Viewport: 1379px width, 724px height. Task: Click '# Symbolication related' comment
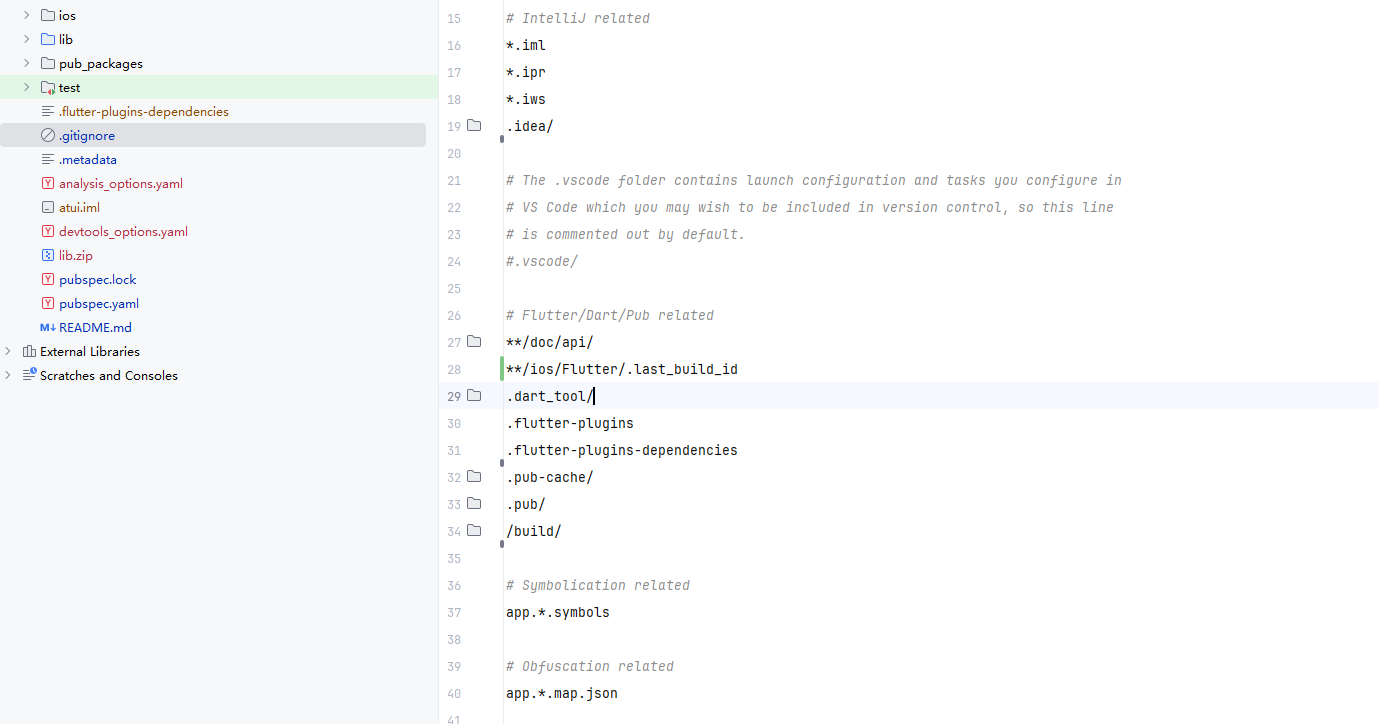[x=598, y=585]
